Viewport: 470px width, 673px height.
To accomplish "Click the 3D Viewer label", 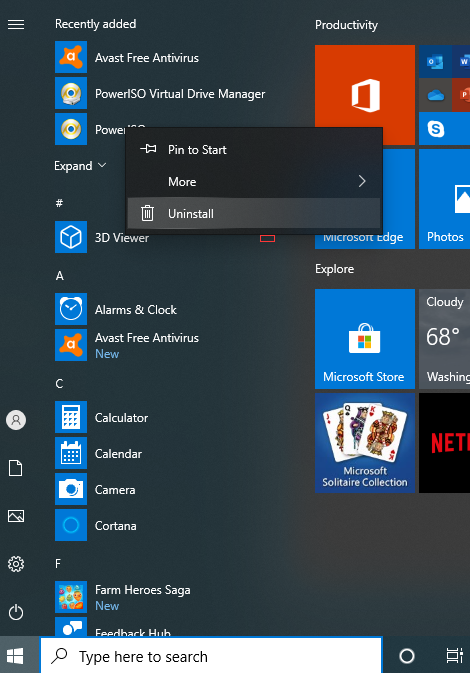I will 122,237.
